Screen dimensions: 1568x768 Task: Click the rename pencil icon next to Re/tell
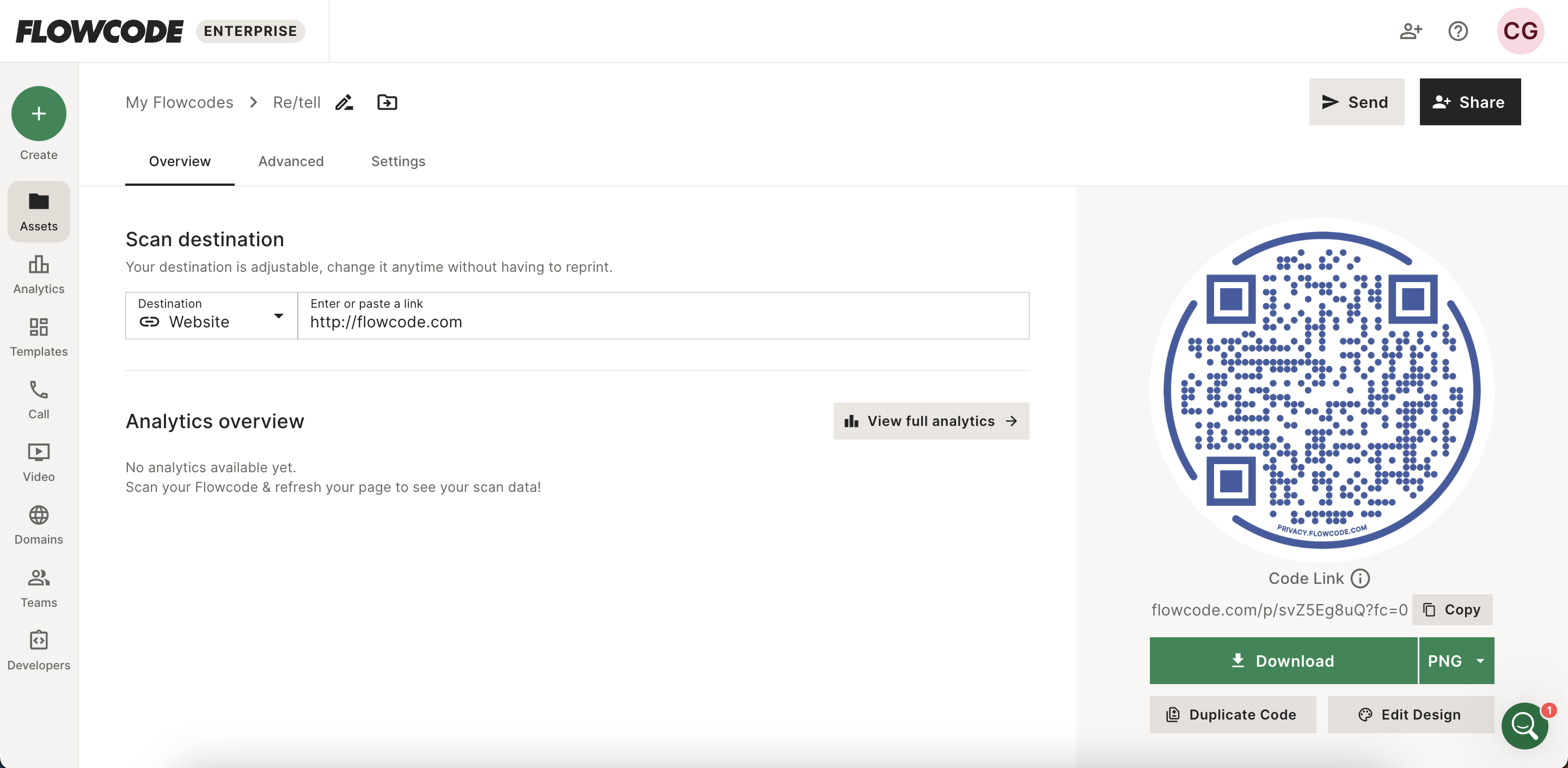345,102
